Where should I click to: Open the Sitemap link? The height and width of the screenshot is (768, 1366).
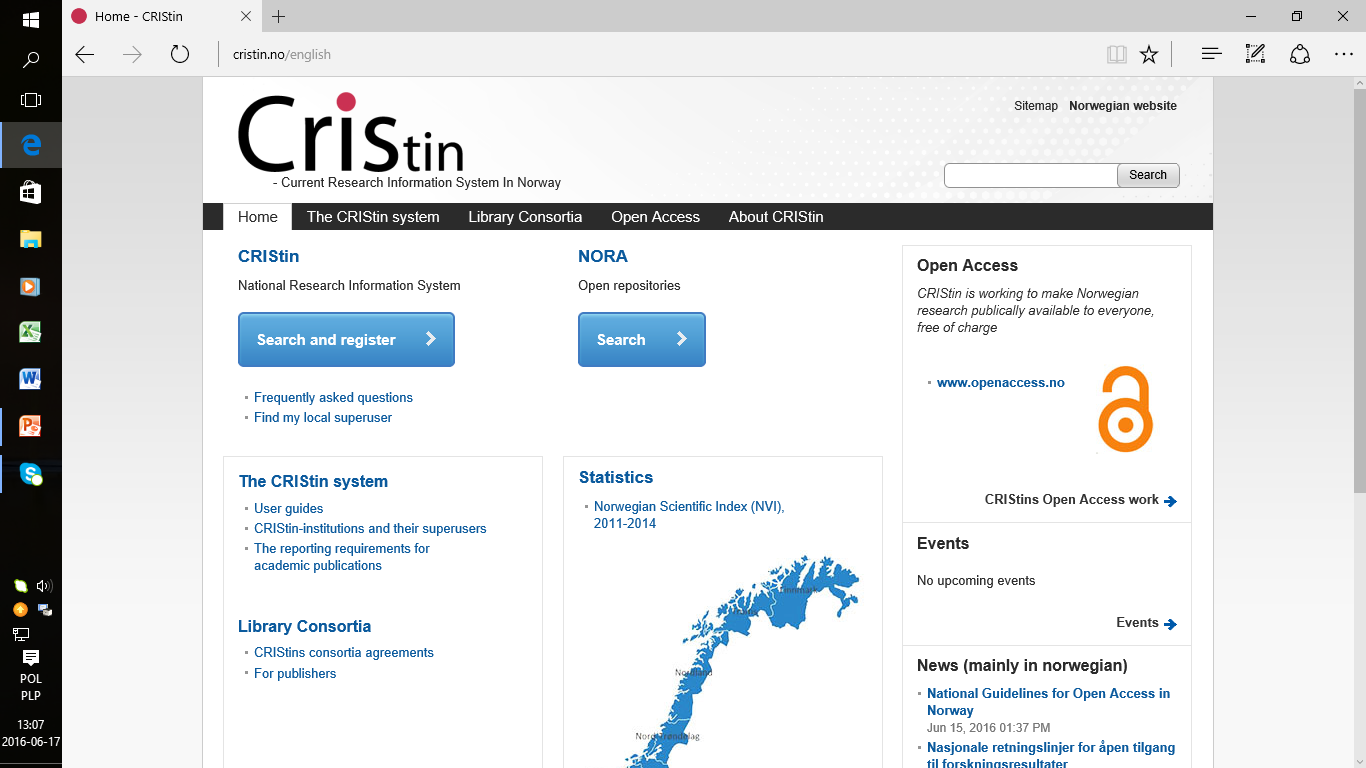[x=1036, y=106]
